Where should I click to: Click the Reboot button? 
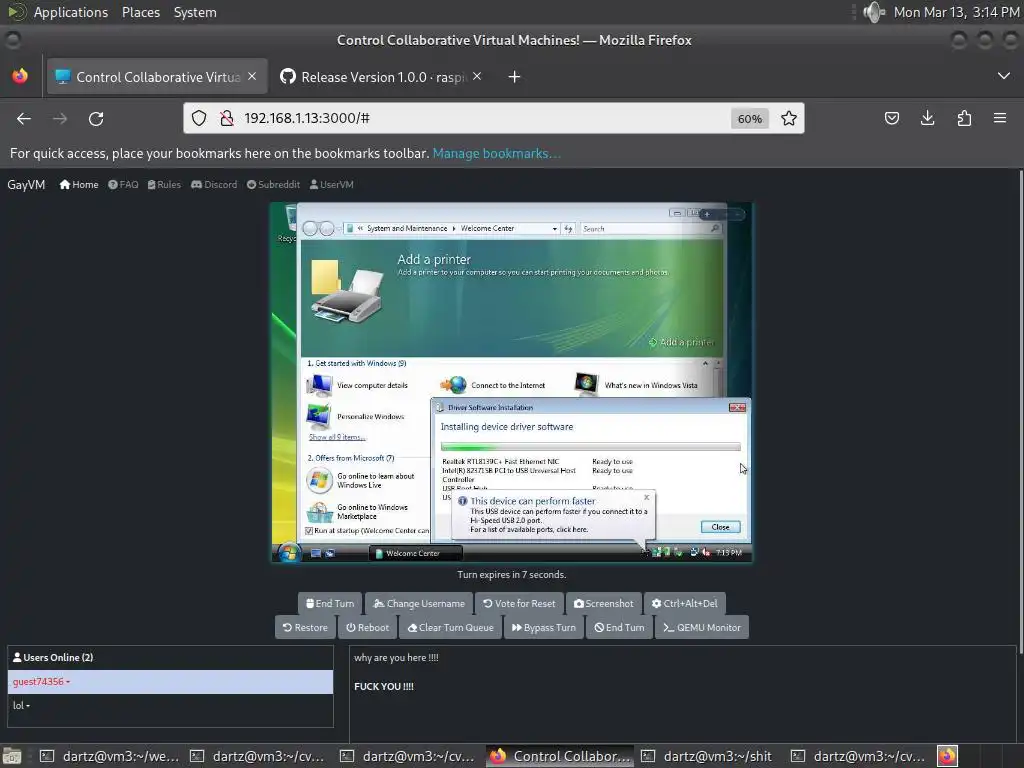[368, 628]
